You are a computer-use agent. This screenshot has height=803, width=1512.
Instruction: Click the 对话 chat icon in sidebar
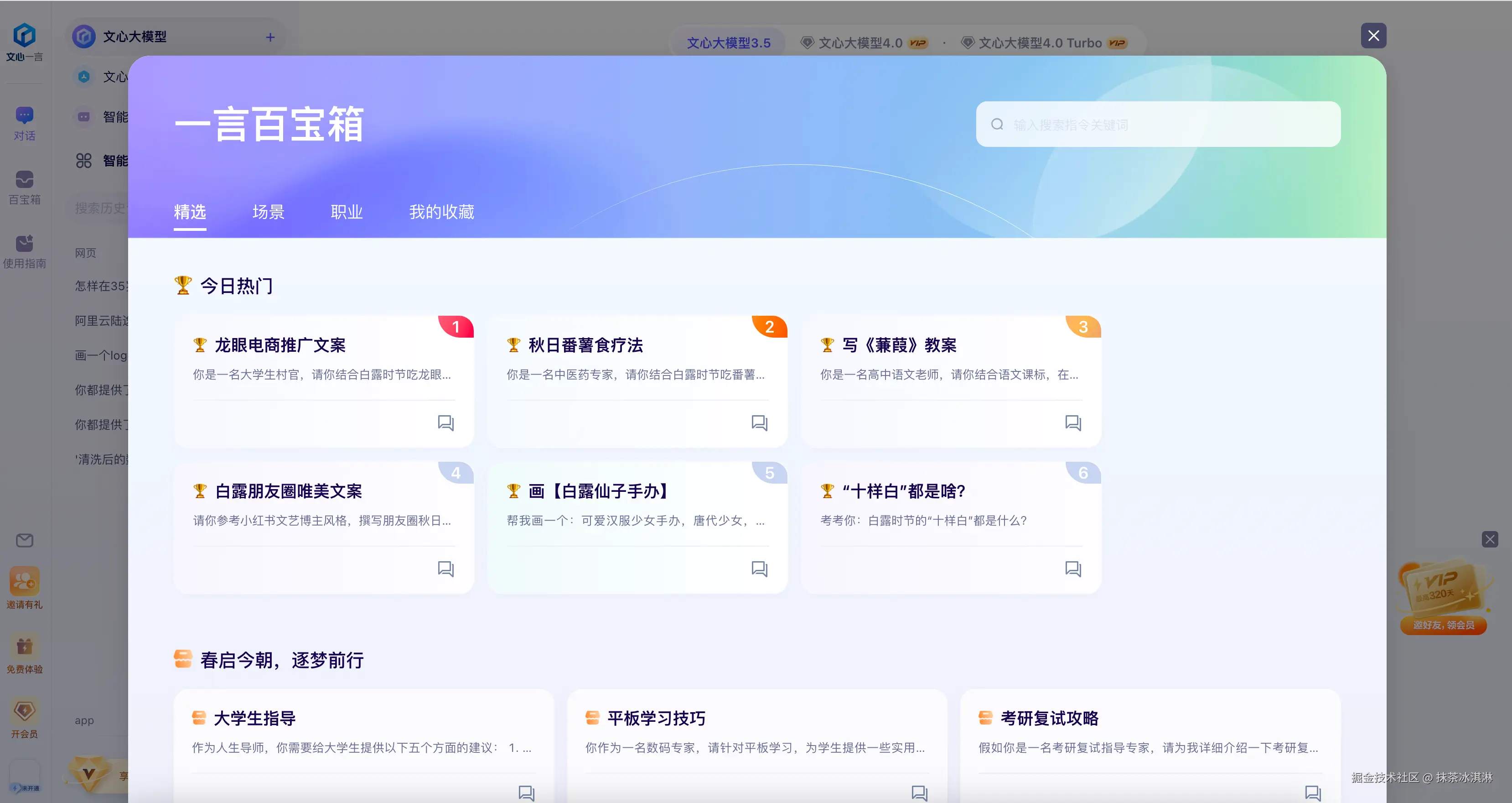click(24, 116)
